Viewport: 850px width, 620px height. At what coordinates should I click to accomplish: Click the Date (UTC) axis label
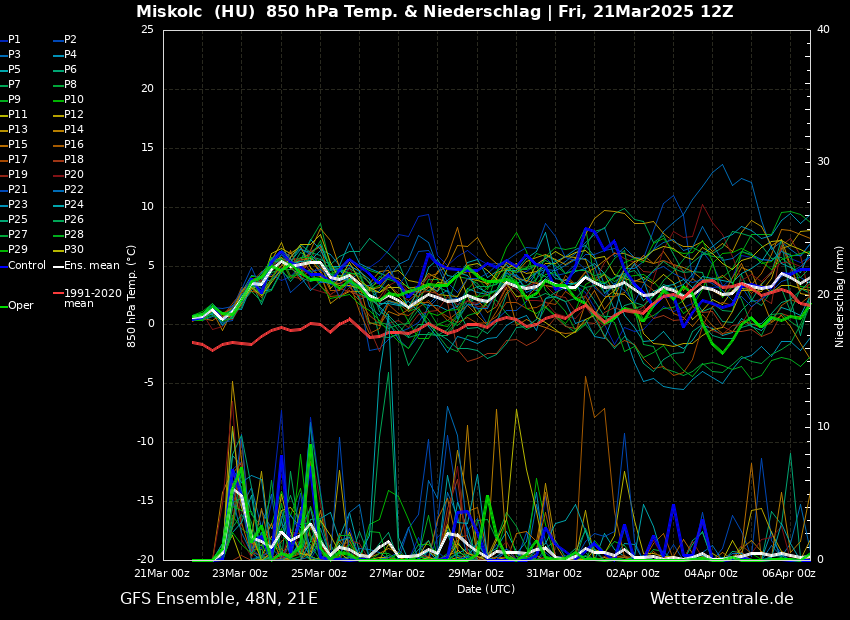pyautogui.click(x=486, y=589)
